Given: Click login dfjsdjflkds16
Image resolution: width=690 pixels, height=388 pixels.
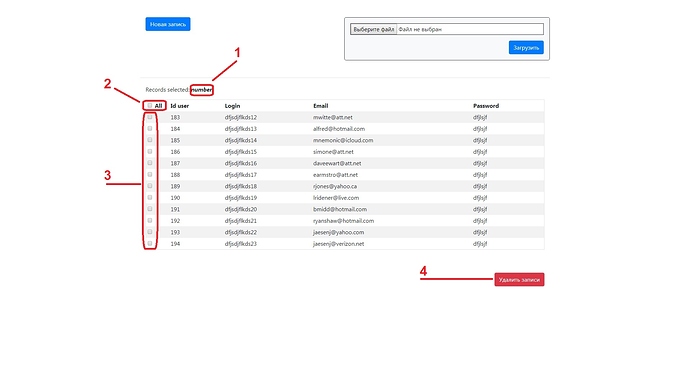Looking at the screenshot, I should (x=241, y=163).
